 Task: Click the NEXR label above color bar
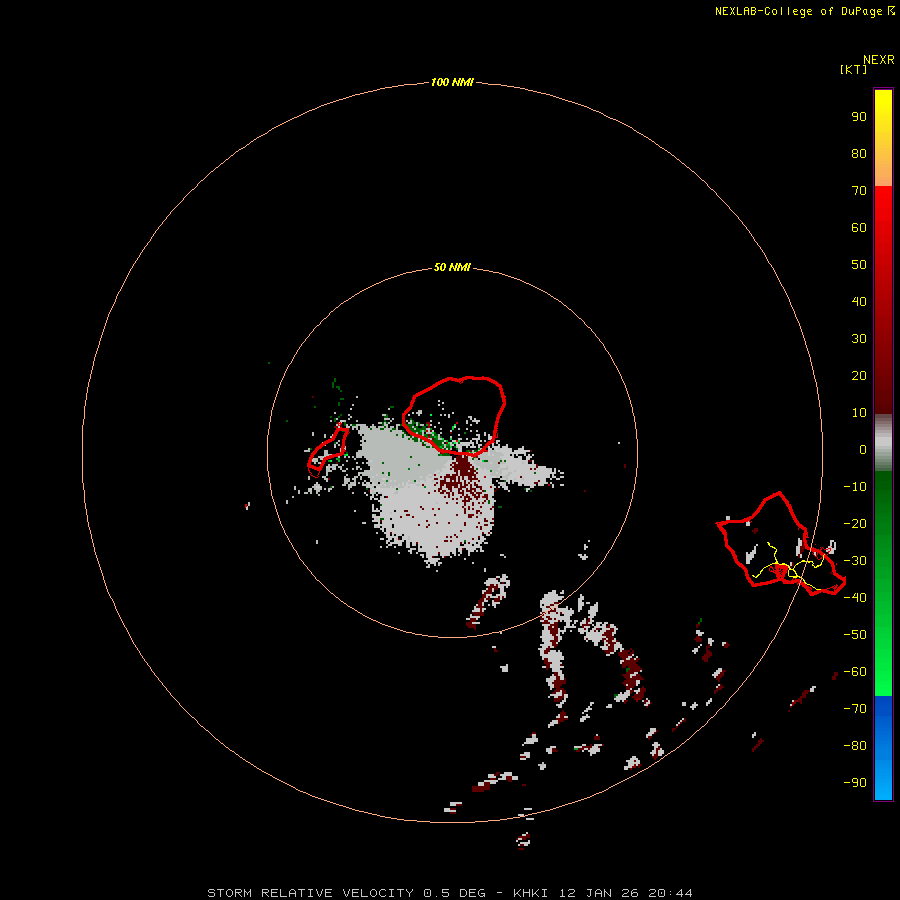pyautogui.click(x=879, y=60)
